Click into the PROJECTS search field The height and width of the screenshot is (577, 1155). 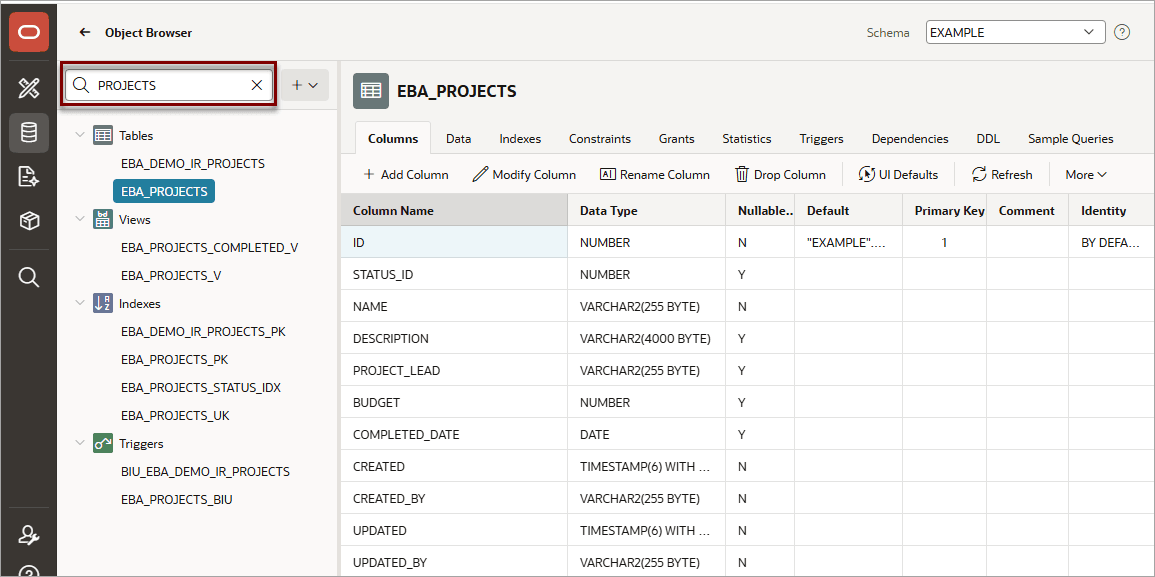[x=169, y=85]
